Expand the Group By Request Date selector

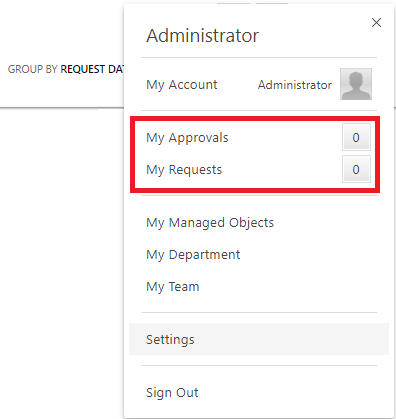tap(92, 69)
